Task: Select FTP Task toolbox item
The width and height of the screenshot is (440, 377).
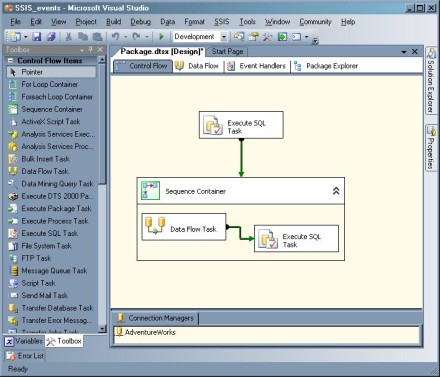Action: click(x=36, y=258)
